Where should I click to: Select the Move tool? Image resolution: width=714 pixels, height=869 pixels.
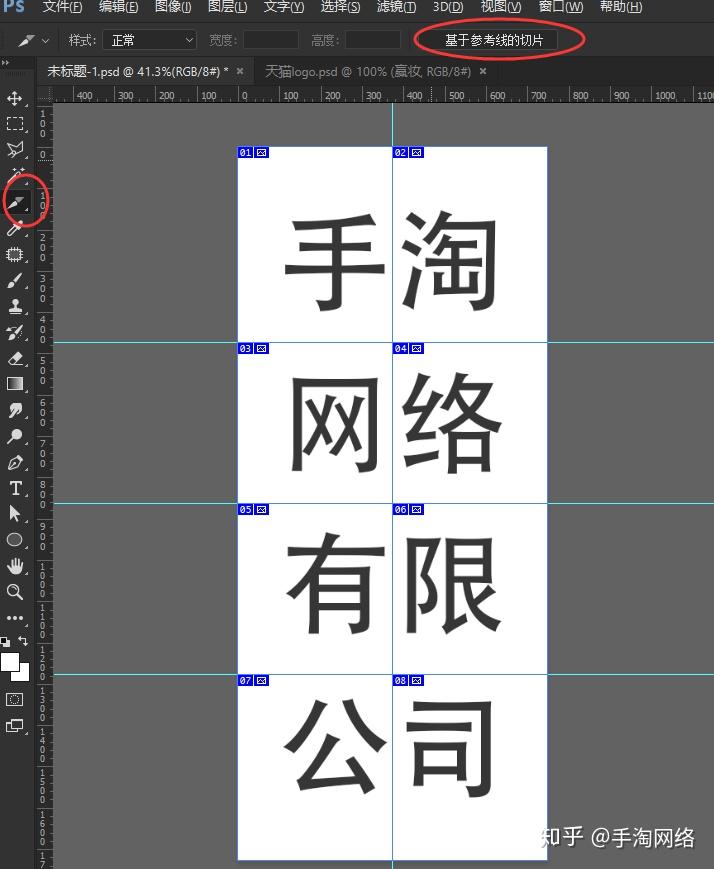point(15,98)
